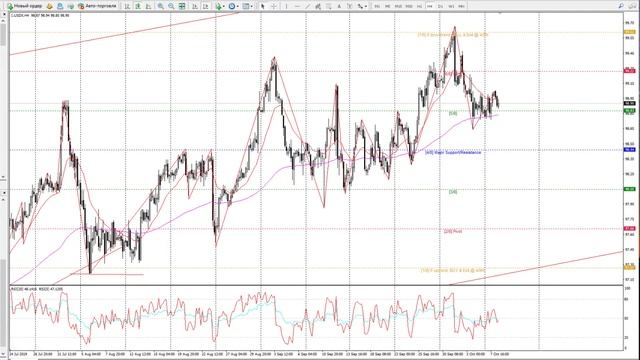Switch to the M30 timeframe
The height and width of the screenshot is (360, 640).
click(409, 6)
